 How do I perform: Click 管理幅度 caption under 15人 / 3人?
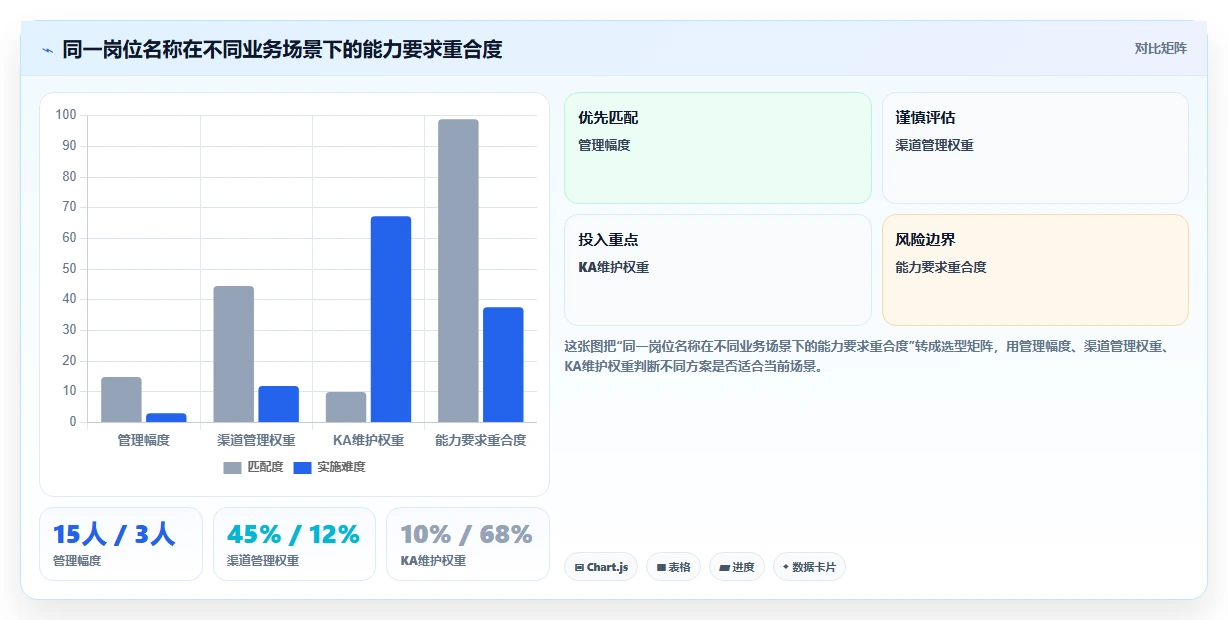coord(77,561)
